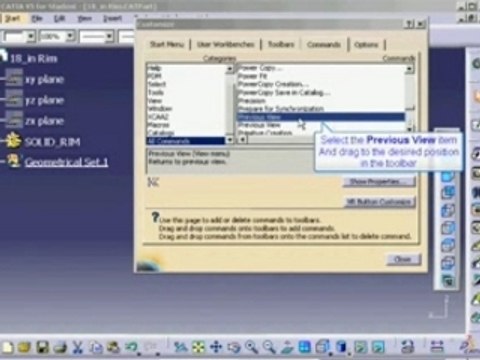Click Commands list horizontal scroll-left arrow
Image resolution: width=480 pixels, height=360 pixels.
(243, 140)
